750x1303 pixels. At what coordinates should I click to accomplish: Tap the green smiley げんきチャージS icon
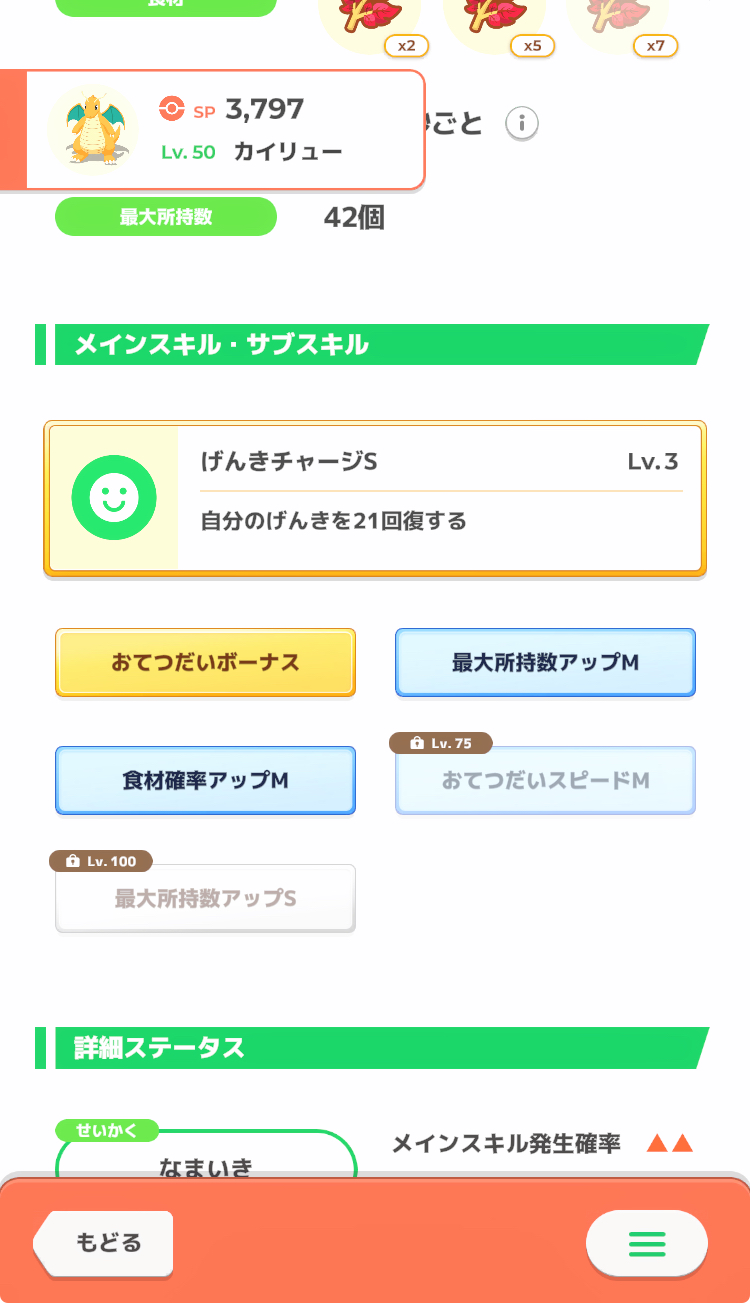point(112,498)
